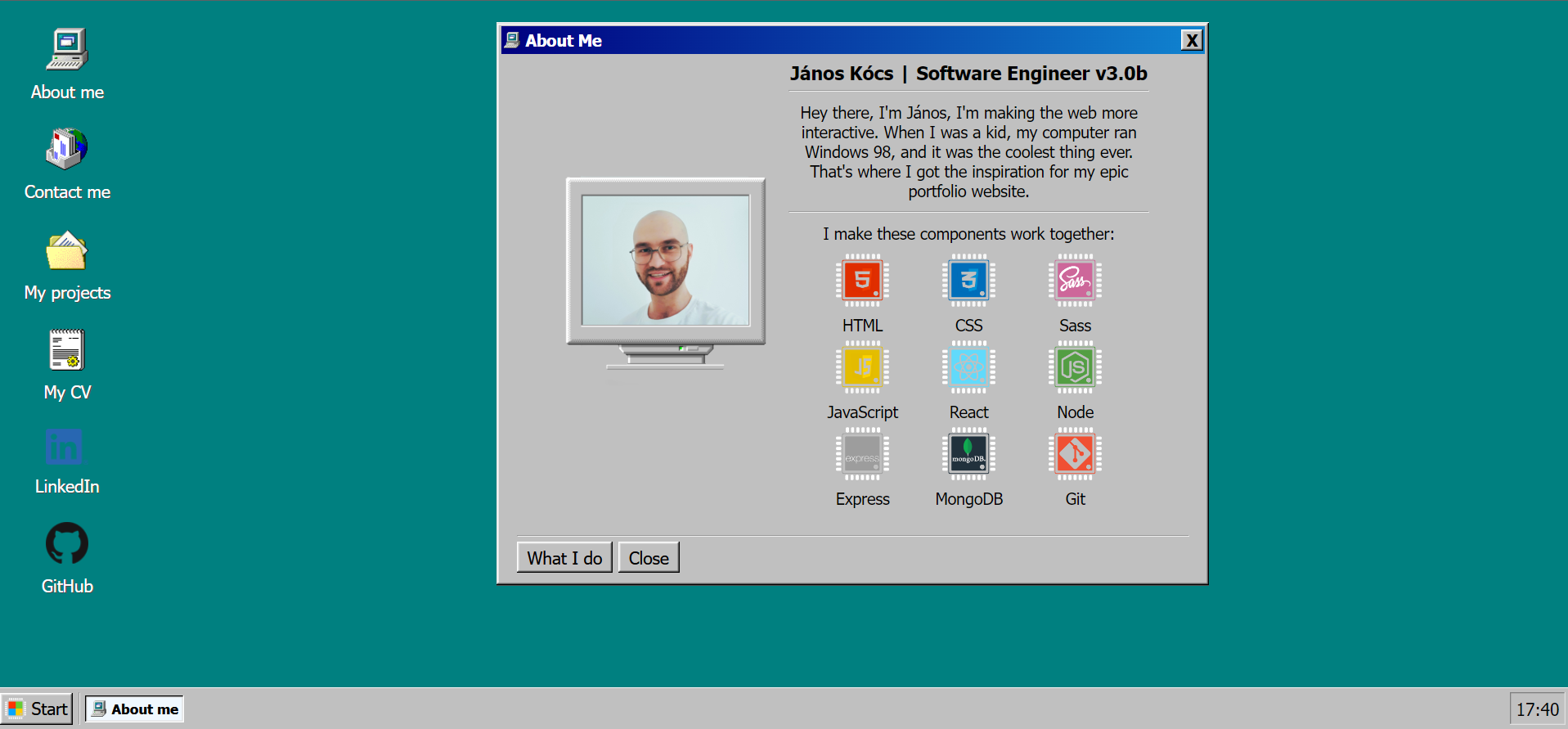Click the taskbar clock showing 17:40
1568x729 pixels.
tap(1537, 709)
